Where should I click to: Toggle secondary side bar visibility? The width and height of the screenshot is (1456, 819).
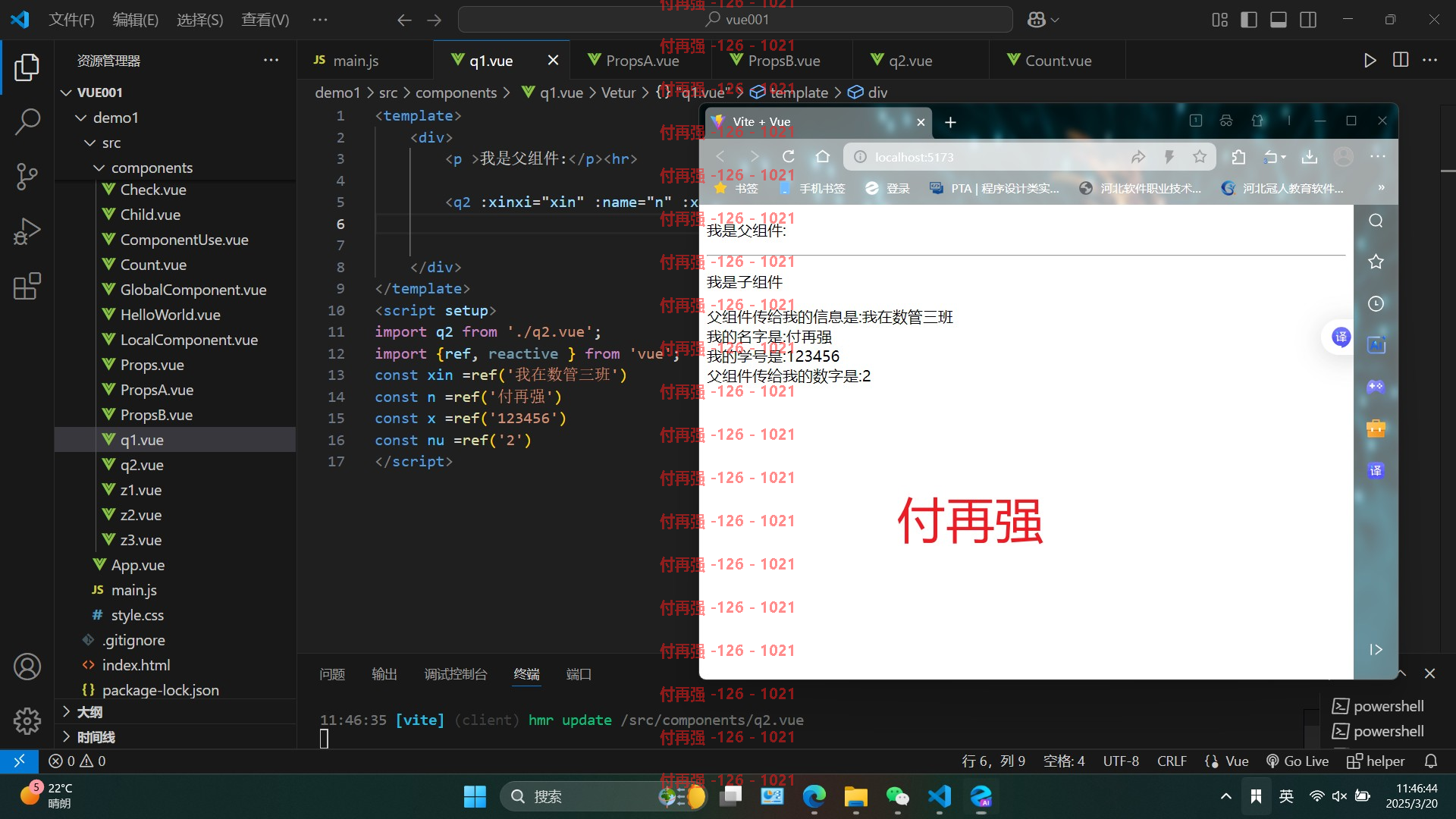click(1308, 20)
